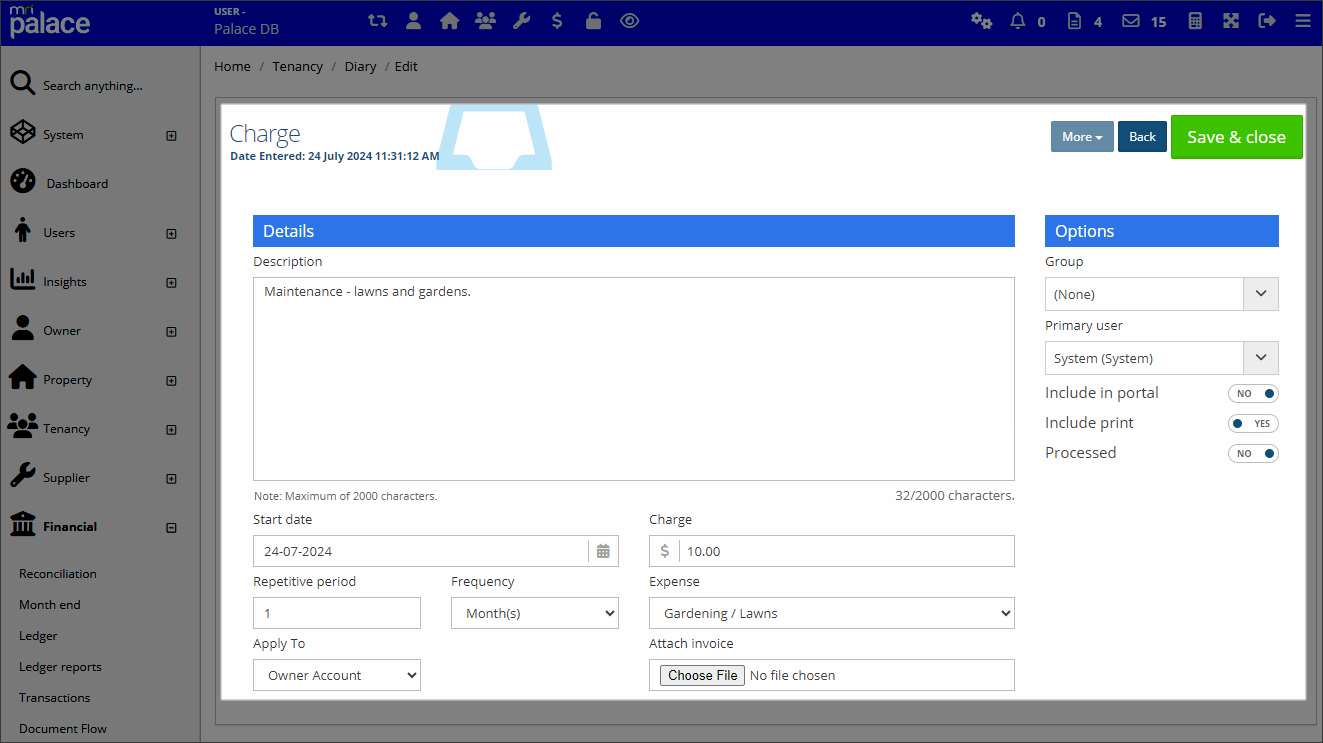Toggle the Include print switch
The width and height of the screenshot is (1323, 743).
(x=1253, y=424)
